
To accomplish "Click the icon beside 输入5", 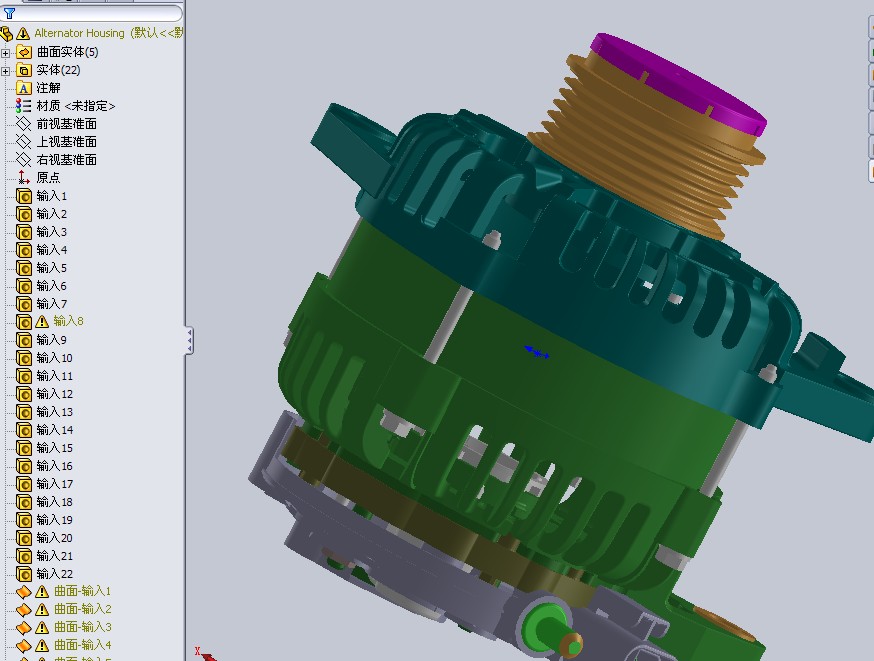I will (x=24, y=268).
